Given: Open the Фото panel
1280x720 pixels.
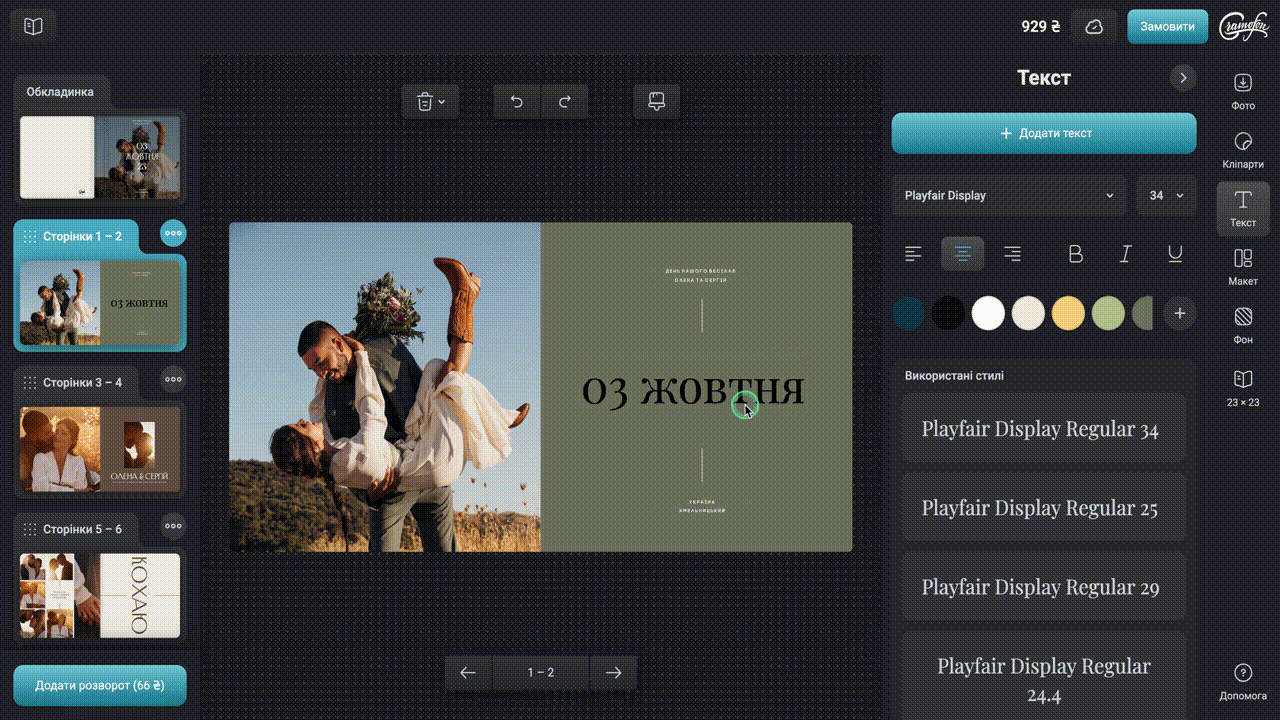Looking at the screenshot, I should coord(1243,91).
